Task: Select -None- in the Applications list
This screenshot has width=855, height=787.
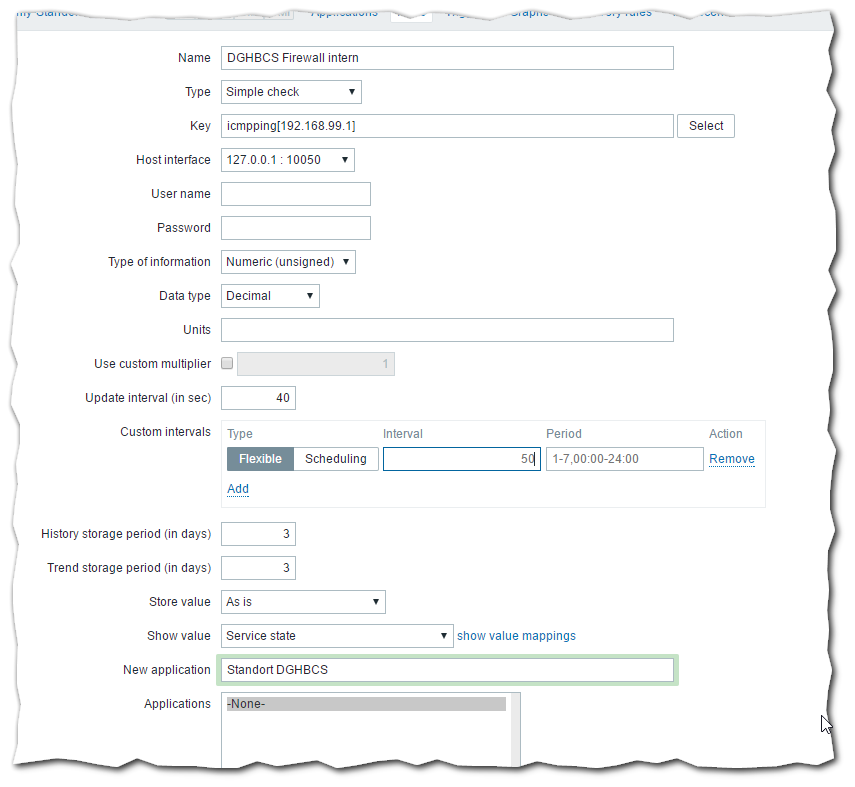Action: pos(366,704)
